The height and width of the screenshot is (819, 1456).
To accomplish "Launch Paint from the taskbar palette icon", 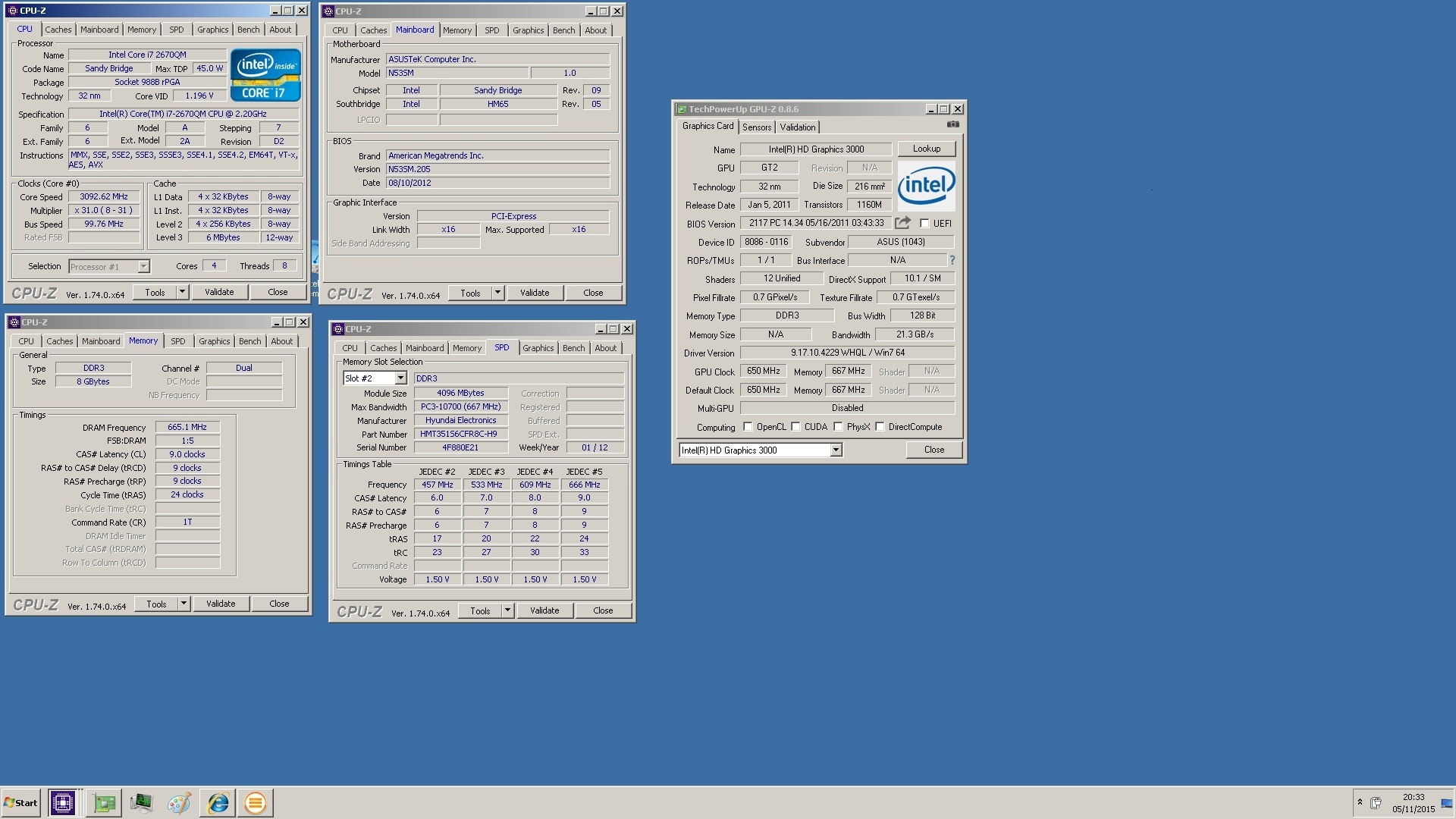I will click(179, 802).
